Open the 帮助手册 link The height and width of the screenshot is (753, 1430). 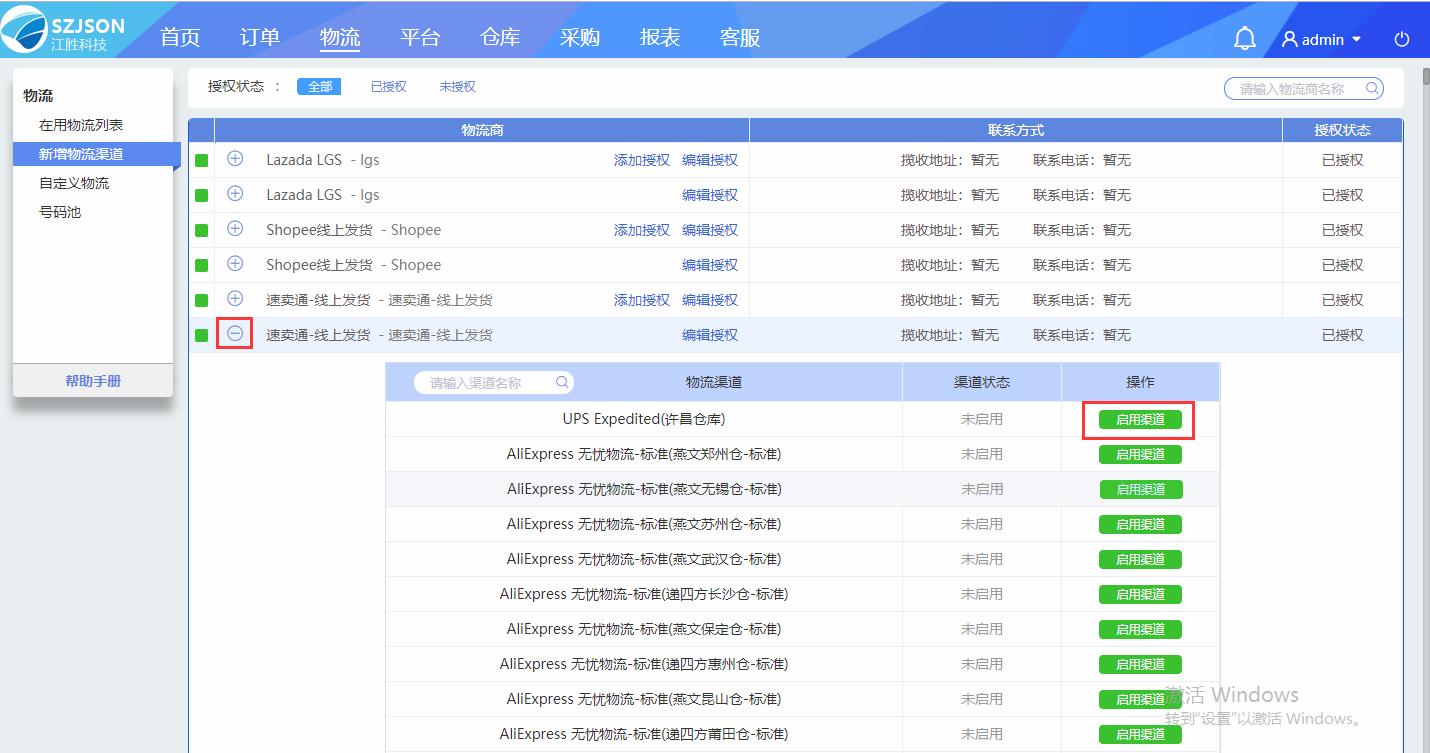[93, 381]
